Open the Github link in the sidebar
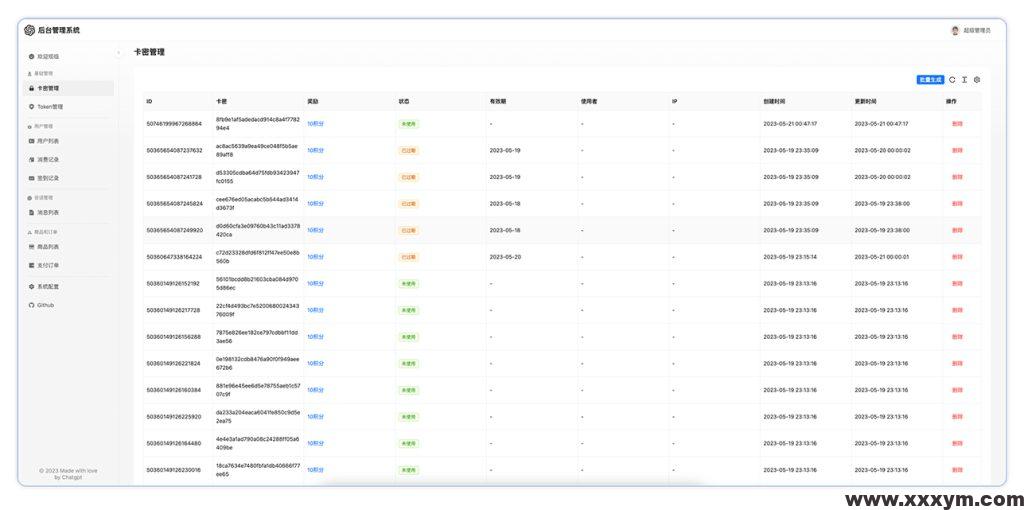This screenshot has height=510, width=1024. click(x=45, y=305)
